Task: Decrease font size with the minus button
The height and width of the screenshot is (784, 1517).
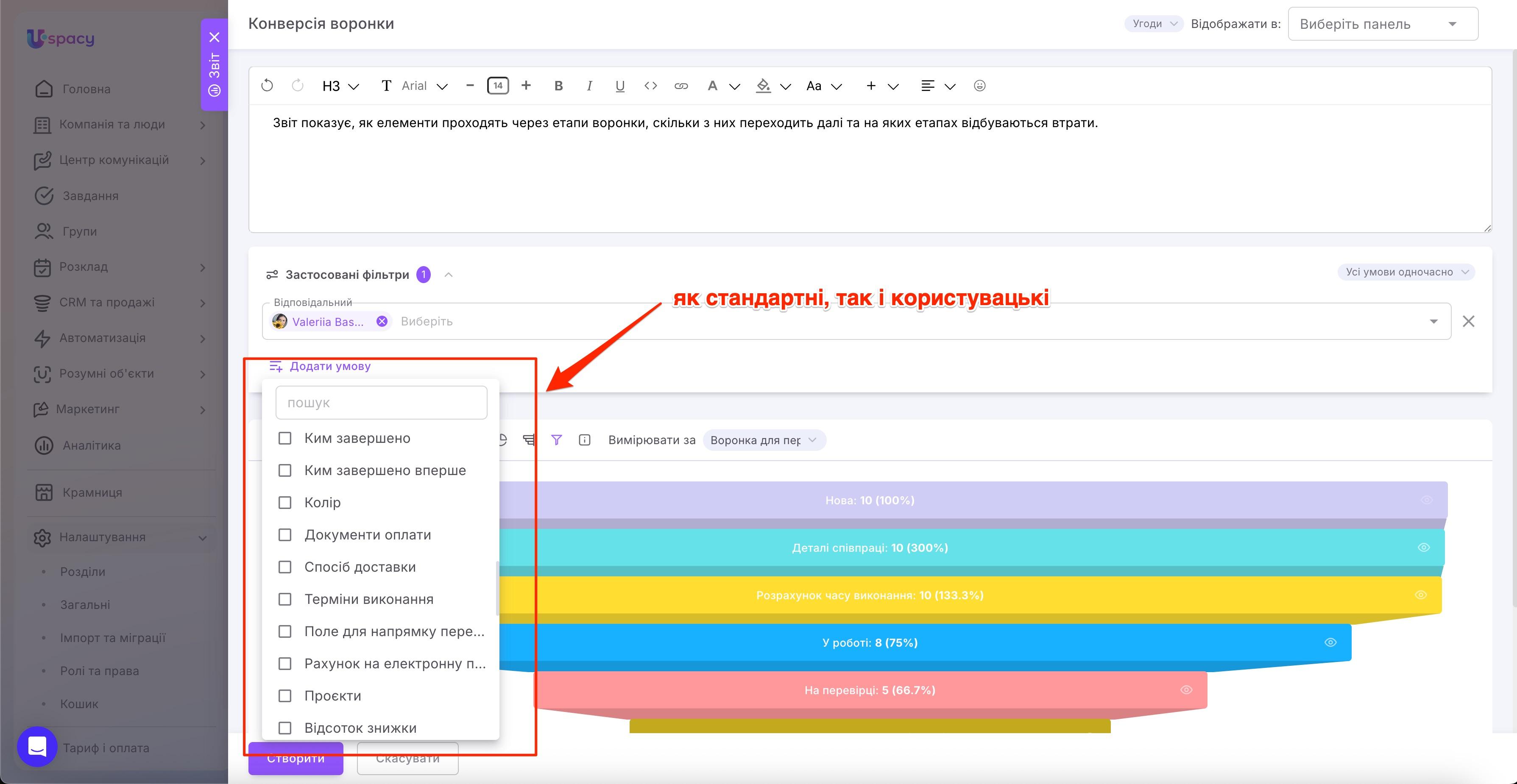Action: click(x=469, y=86)
